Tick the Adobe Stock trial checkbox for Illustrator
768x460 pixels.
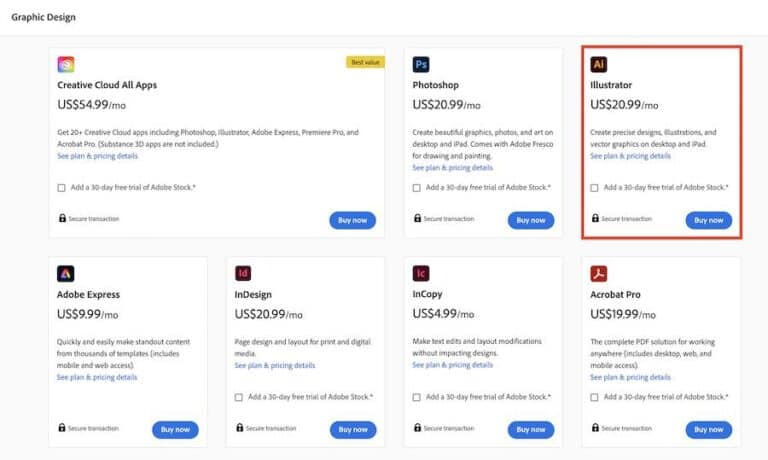pos(595,187)
